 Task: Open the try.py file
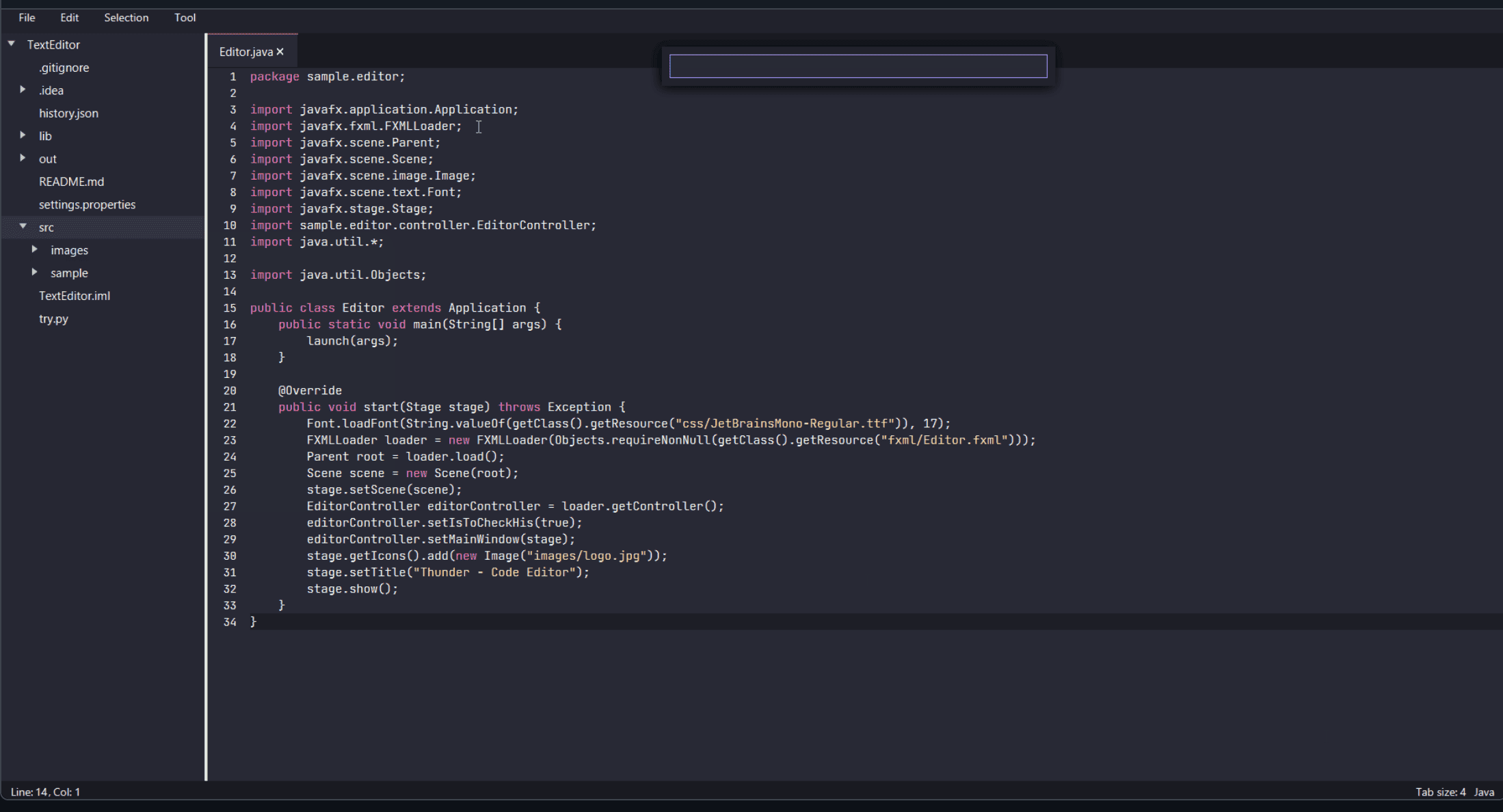tap(54, 319)
